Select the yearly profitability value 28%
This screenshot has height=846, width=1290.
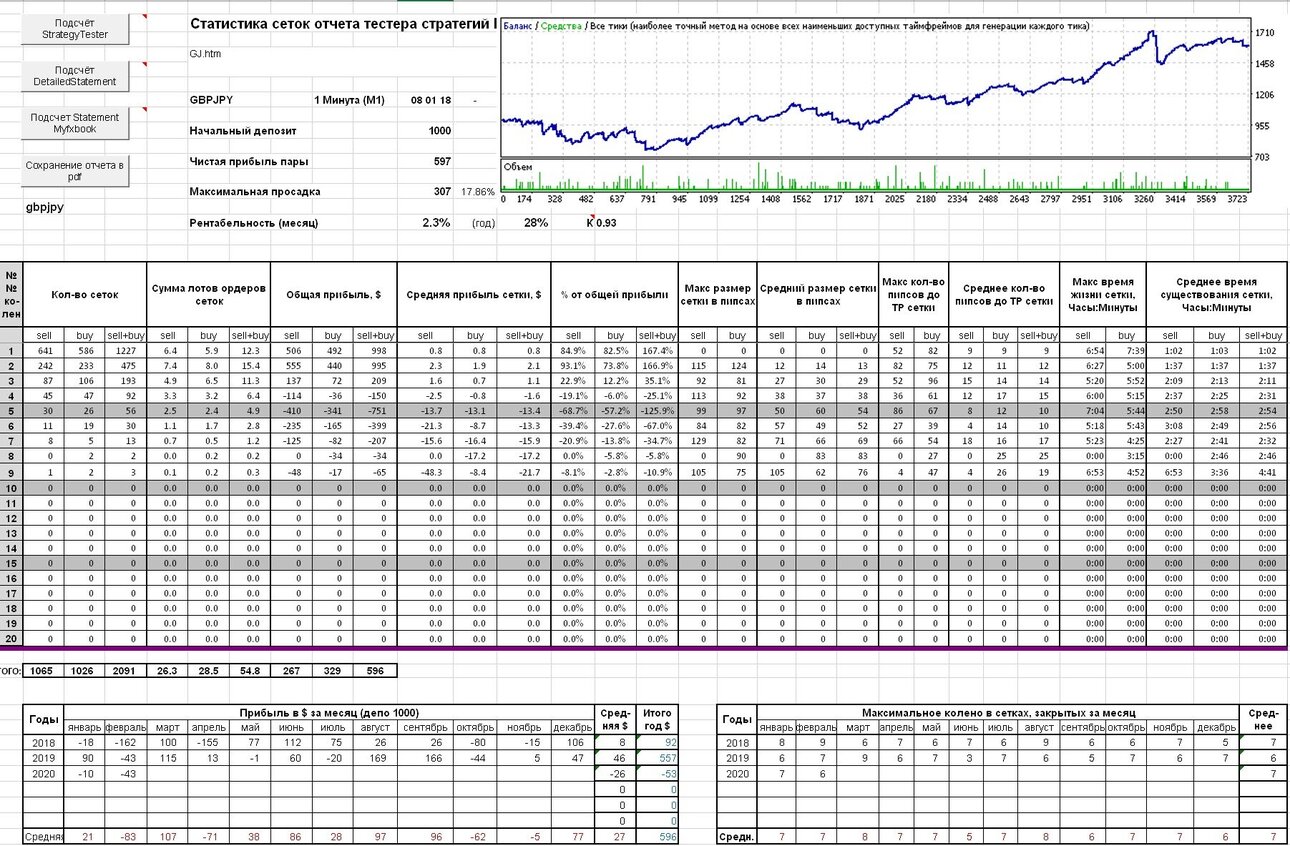pyautogui.click(x=535, y=222)
